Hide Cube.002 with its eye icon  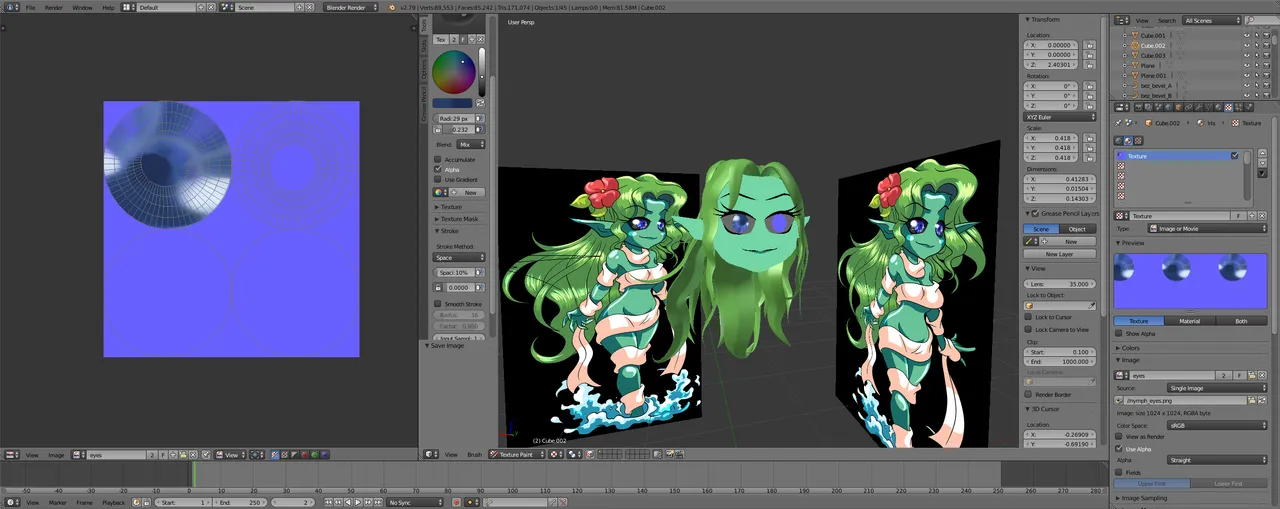point(1246,46)
